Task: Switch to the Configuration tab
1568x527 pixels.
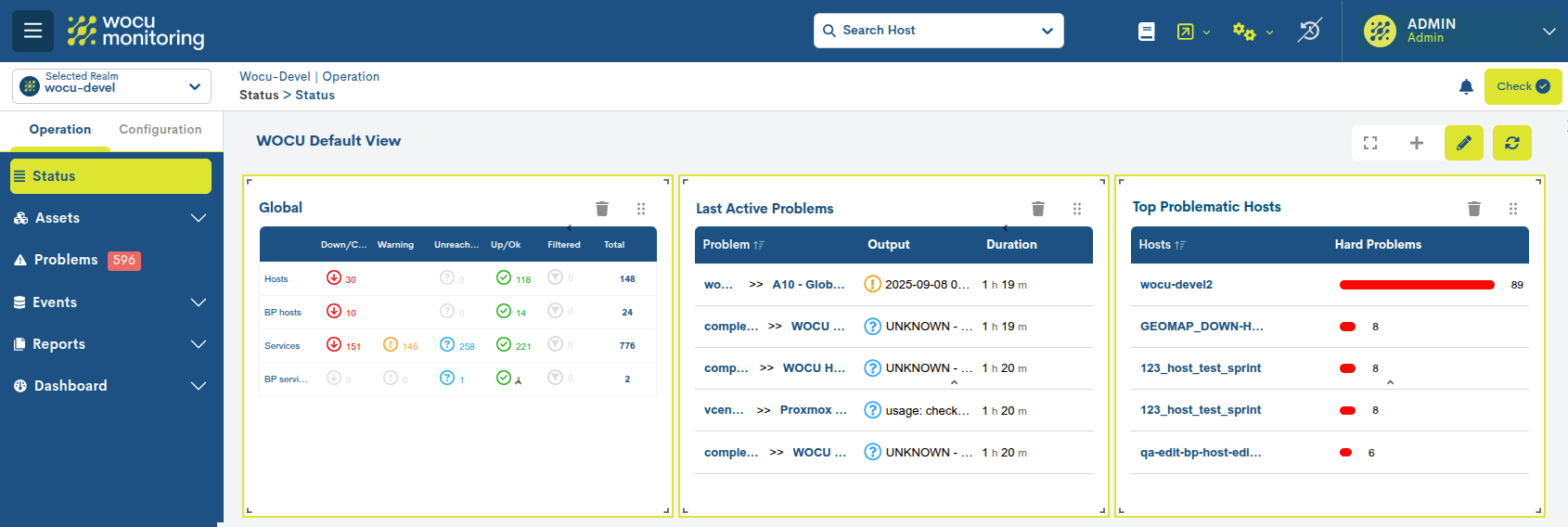Action: [x=160, y=130]
